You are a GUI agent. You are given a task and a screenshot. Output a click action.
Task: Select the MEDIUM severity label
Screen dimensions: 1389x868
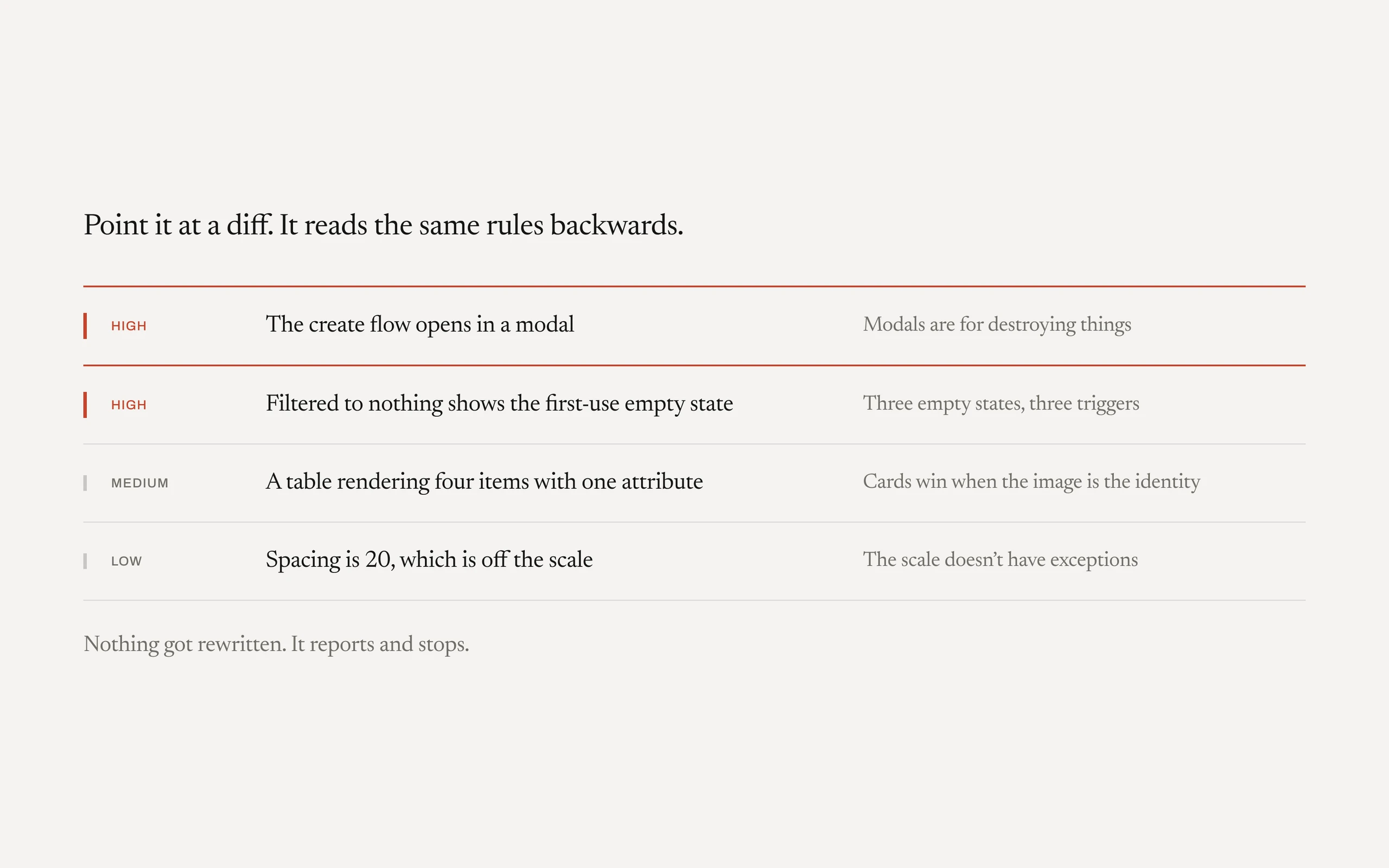coord(139,483)
